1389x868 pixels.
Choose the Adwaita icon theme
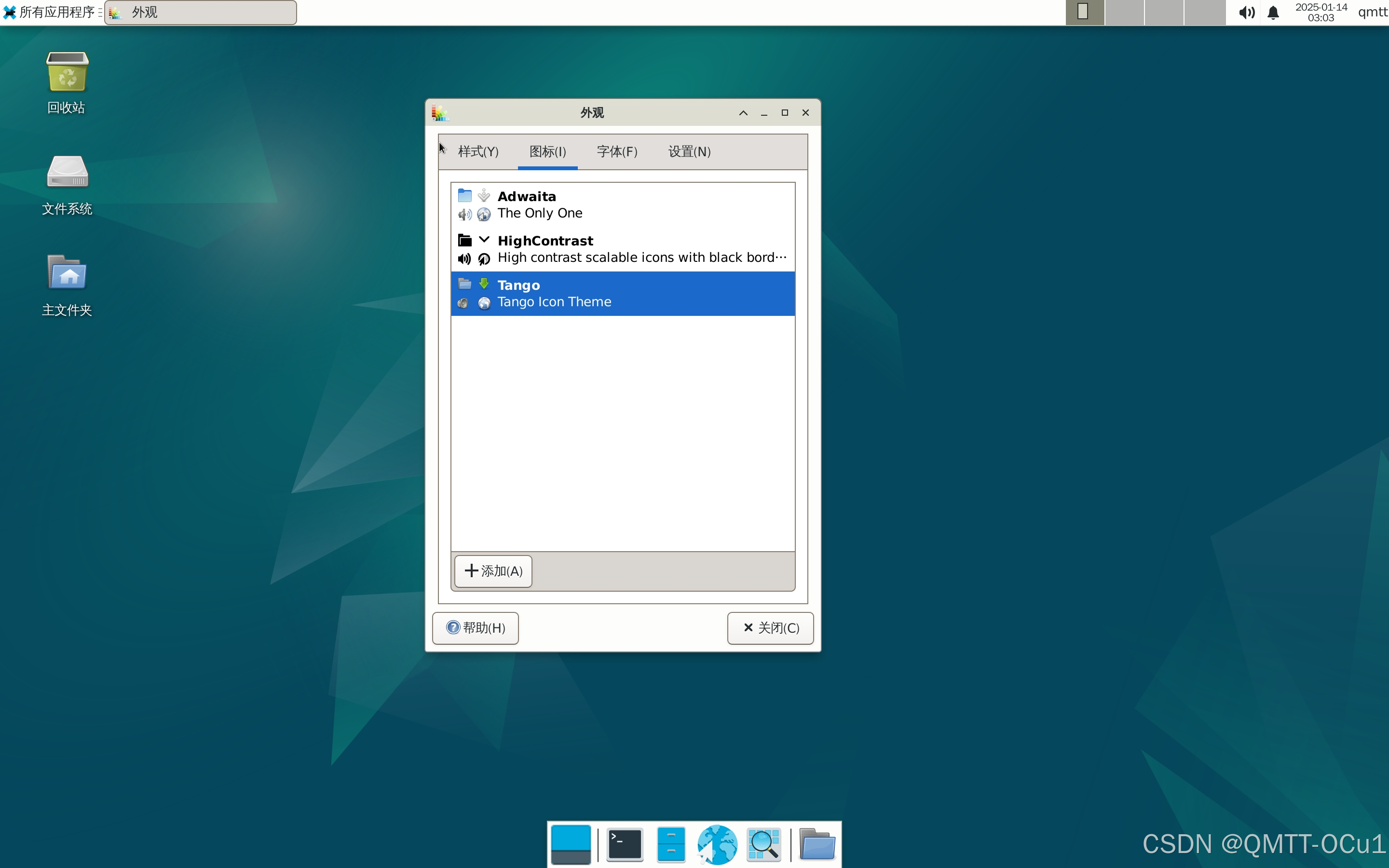(x=622, y=205)
